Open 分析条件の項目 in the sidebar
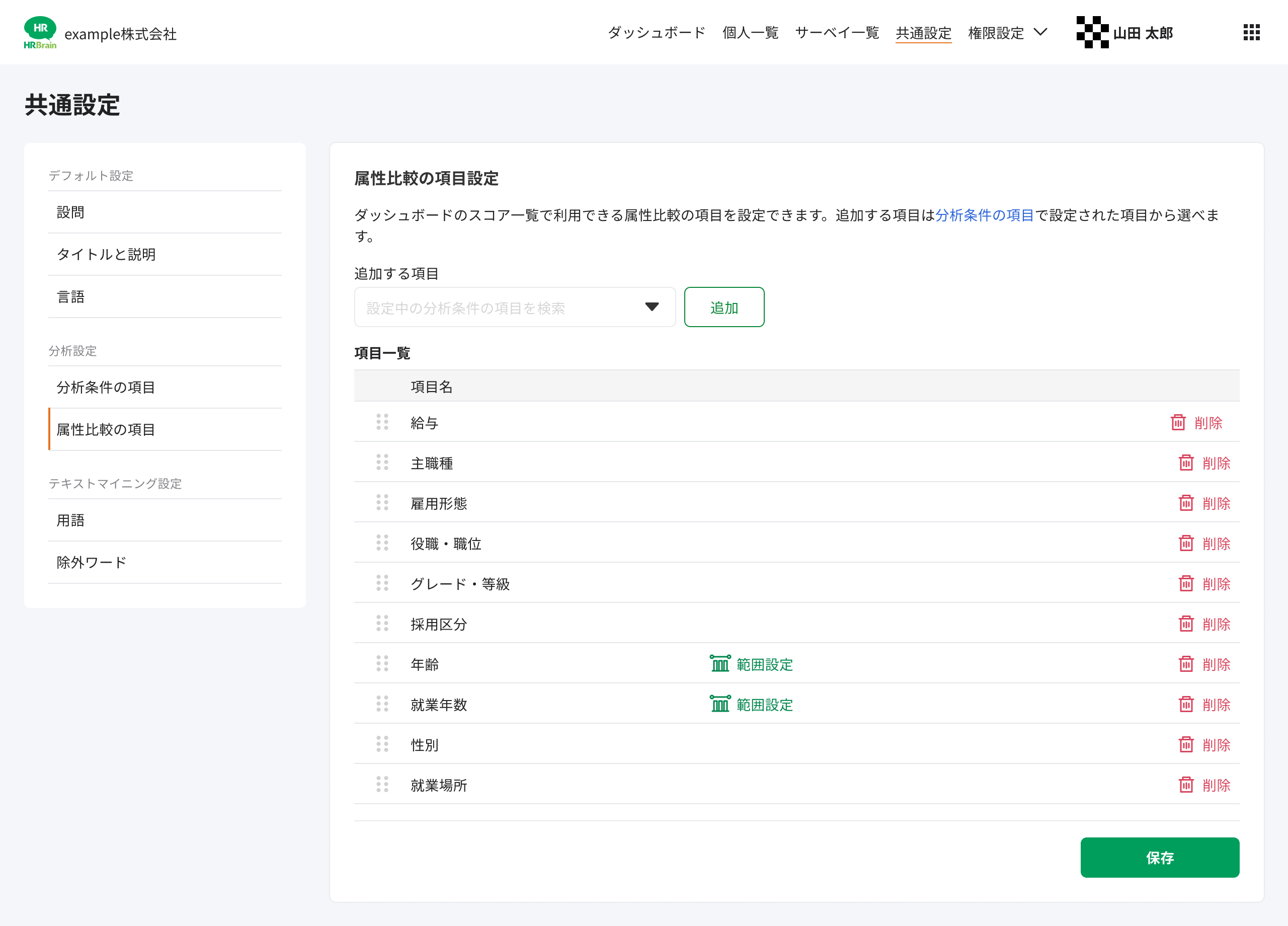Screen dimensions: 1288x926 (x=165, y=387)
